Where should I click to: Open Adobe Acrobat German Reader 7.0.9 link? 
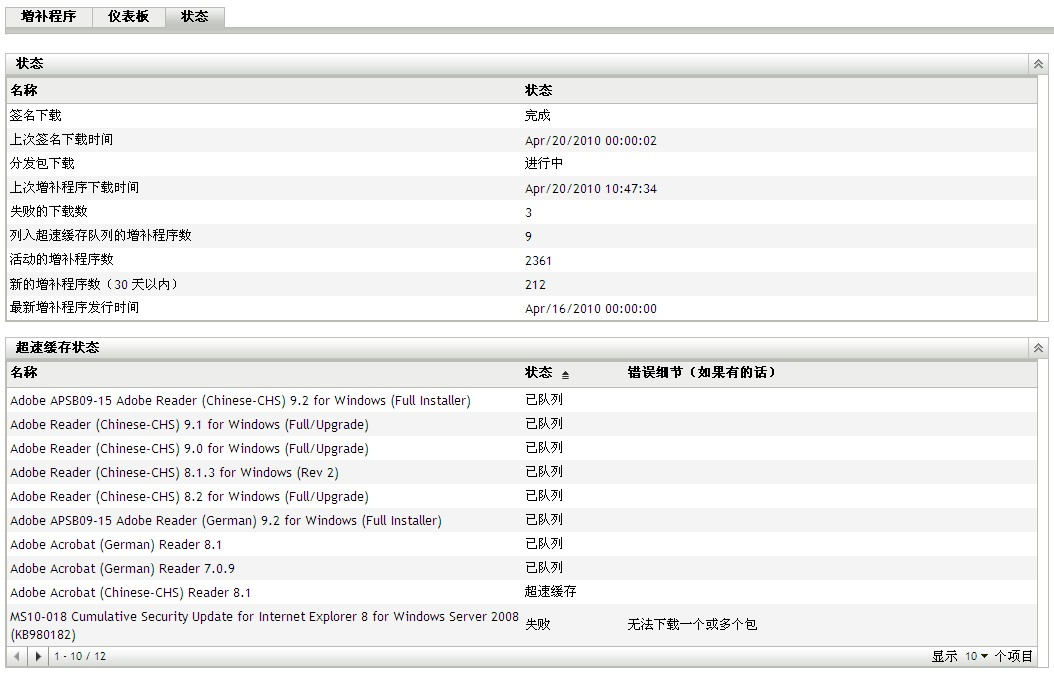[x=122, y=569]
